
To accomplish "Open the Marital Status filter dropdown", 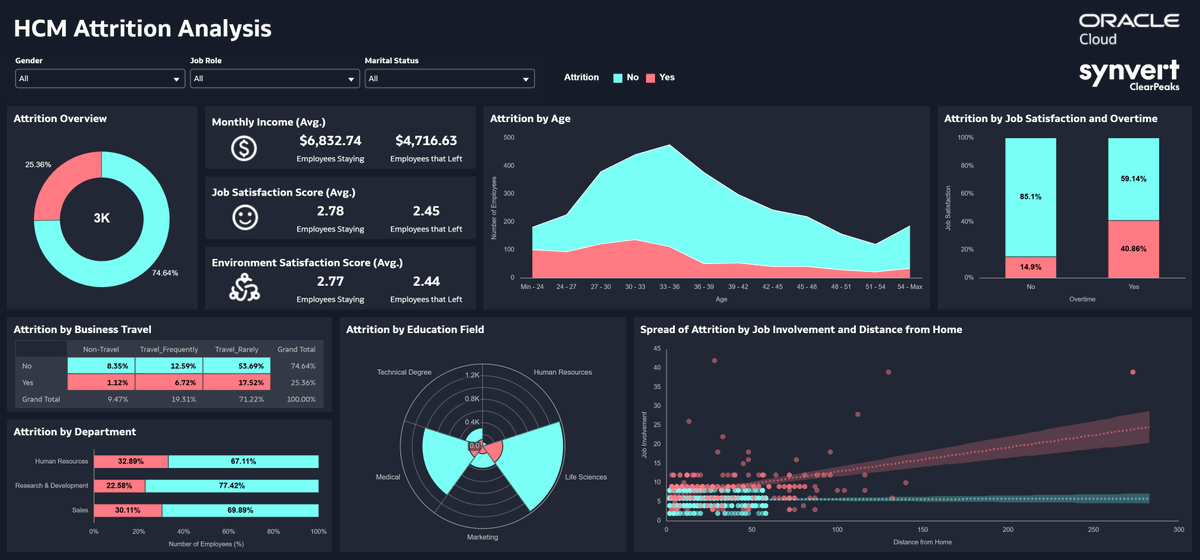I will pos(450,79).
